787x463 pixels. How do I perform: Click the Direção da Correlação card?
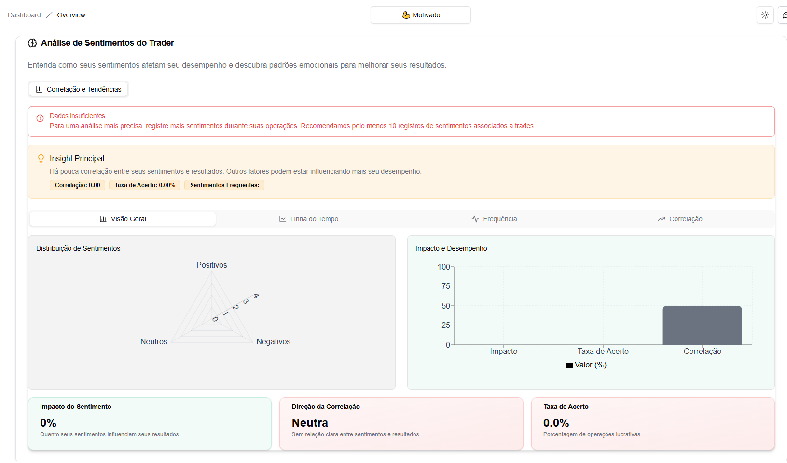tap(402, 424)
